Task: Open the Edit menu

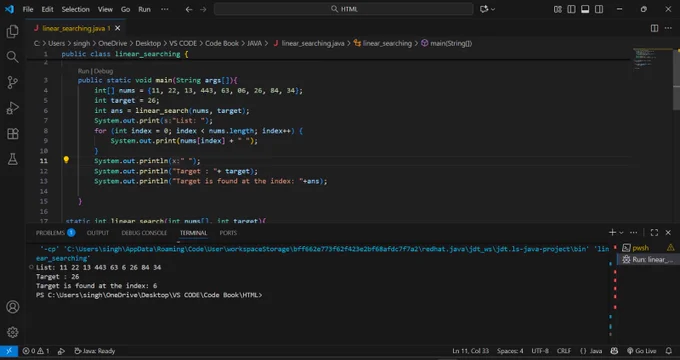Action: (x=47, y=9)
